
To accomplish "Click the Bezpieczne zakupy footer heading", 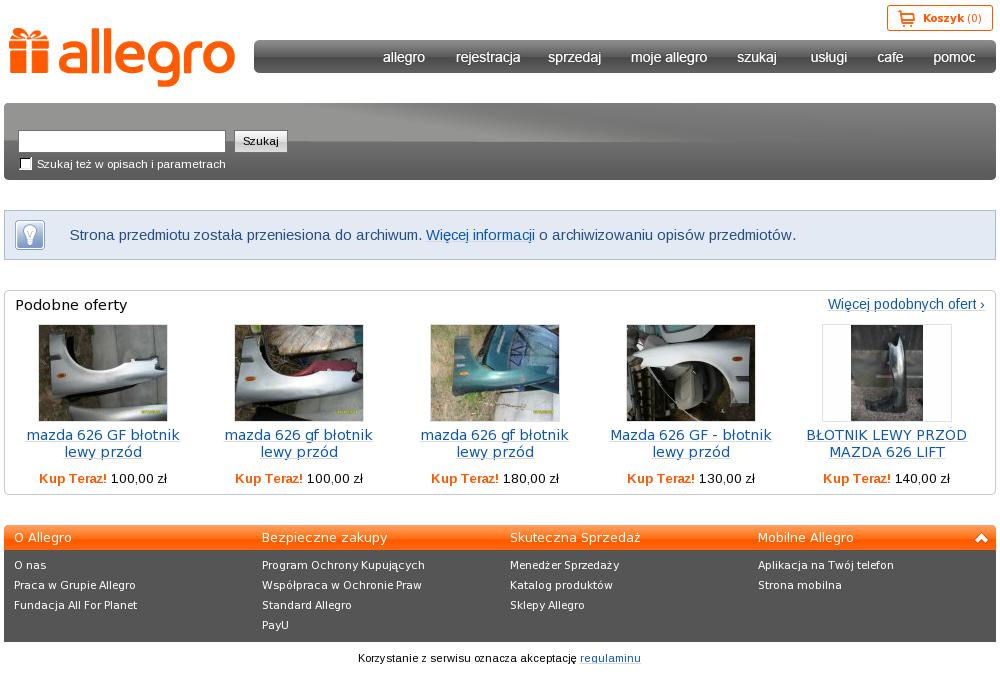I will pos(325,538).
